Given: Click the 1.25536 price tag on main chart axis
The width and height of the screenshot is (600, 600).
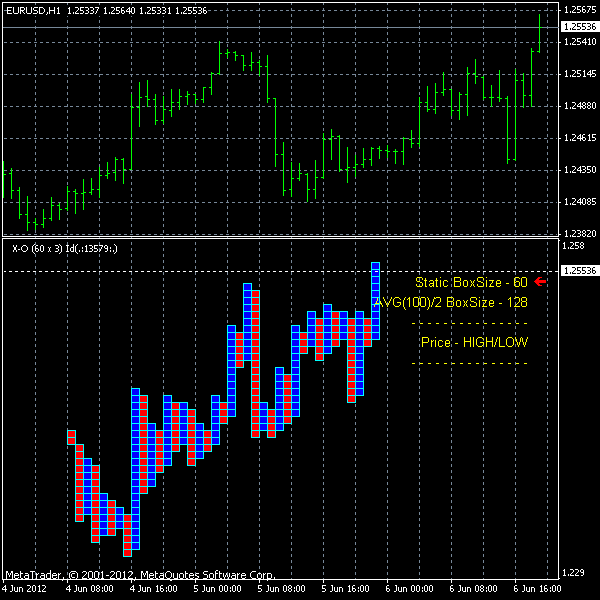Looking at the screenshot, I should 578,27.
